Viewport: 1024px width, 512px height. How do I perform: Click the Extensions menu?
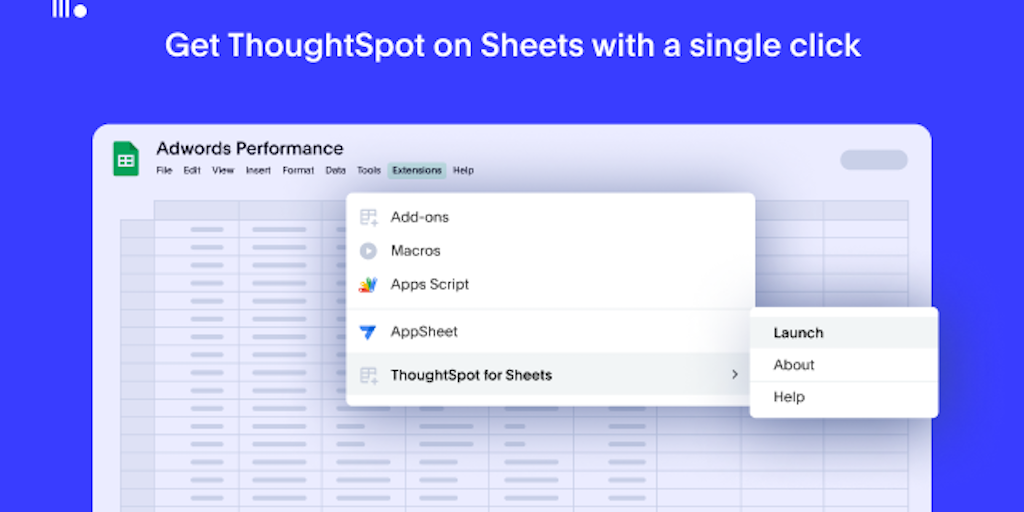[417, 170]
